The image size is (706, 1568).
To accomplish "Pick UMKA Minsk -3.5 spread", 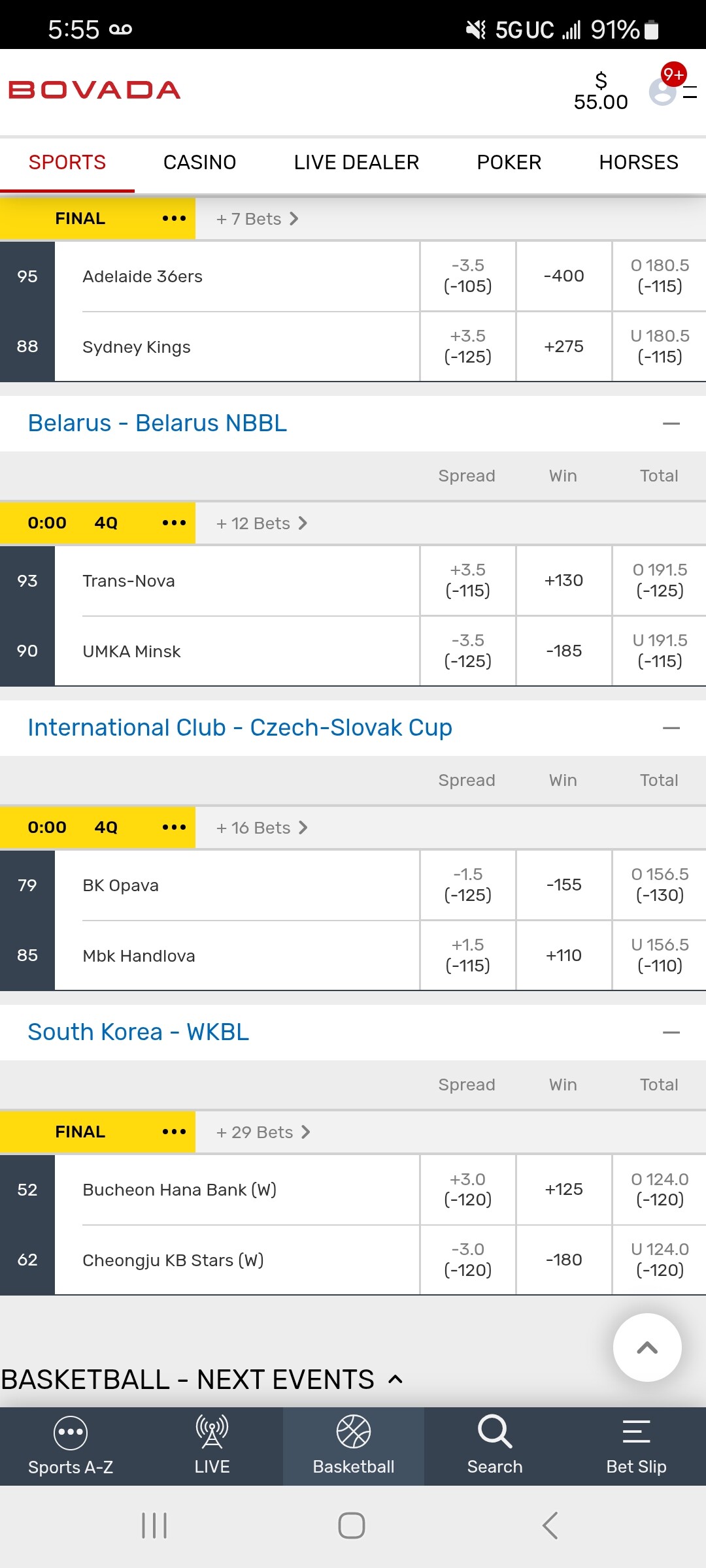I will (x=467, y=651).
